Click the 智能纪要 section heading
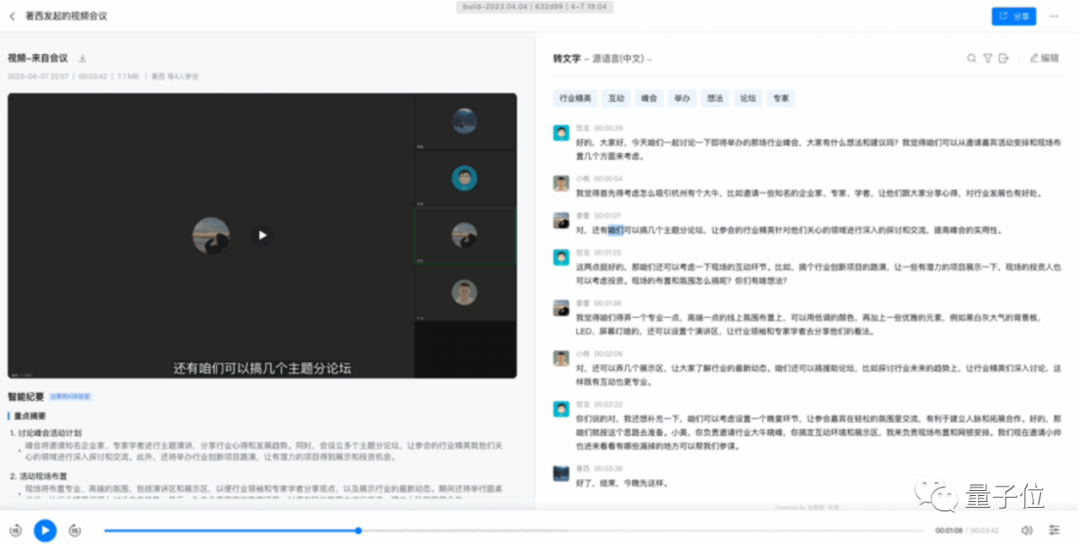 click(x=25, y=397)
